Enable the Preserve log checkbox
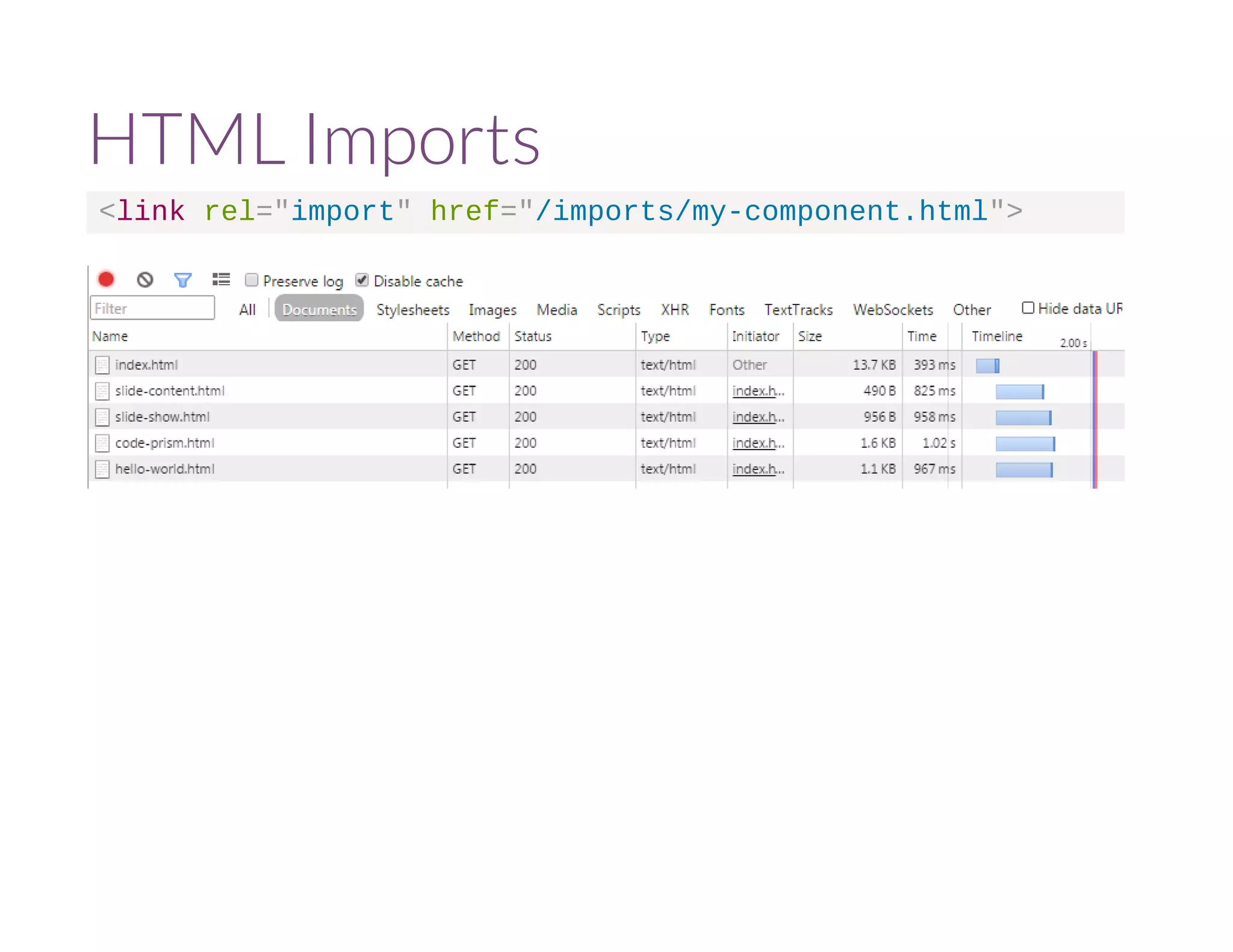Screen dimensions: 1233x952 252,280
